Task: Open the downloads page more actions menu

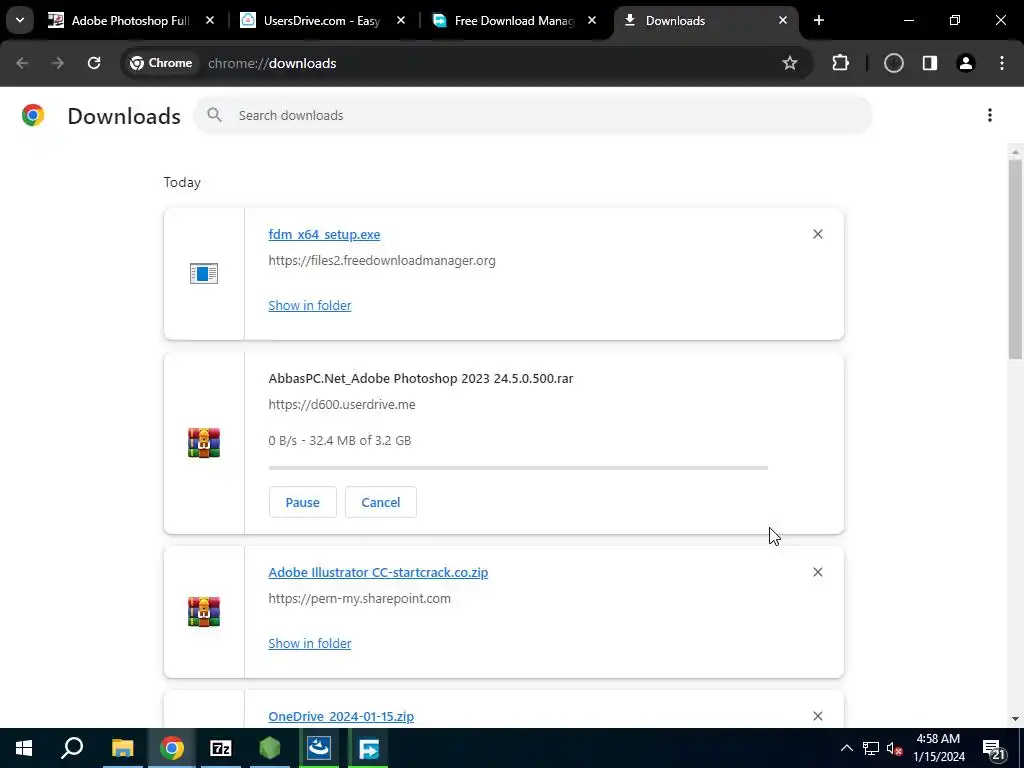Action: tap(990, 116)
